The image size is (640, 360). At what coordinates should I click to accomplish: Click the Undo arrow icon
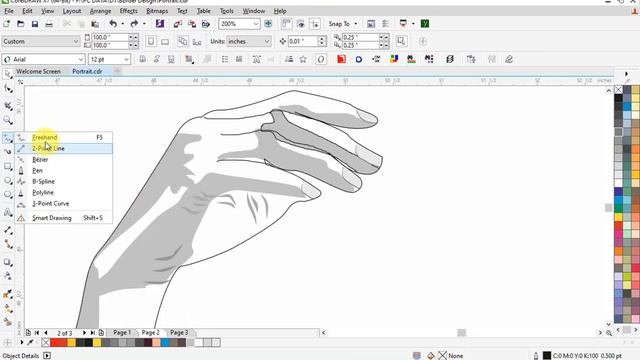click(x=113, y=24)
